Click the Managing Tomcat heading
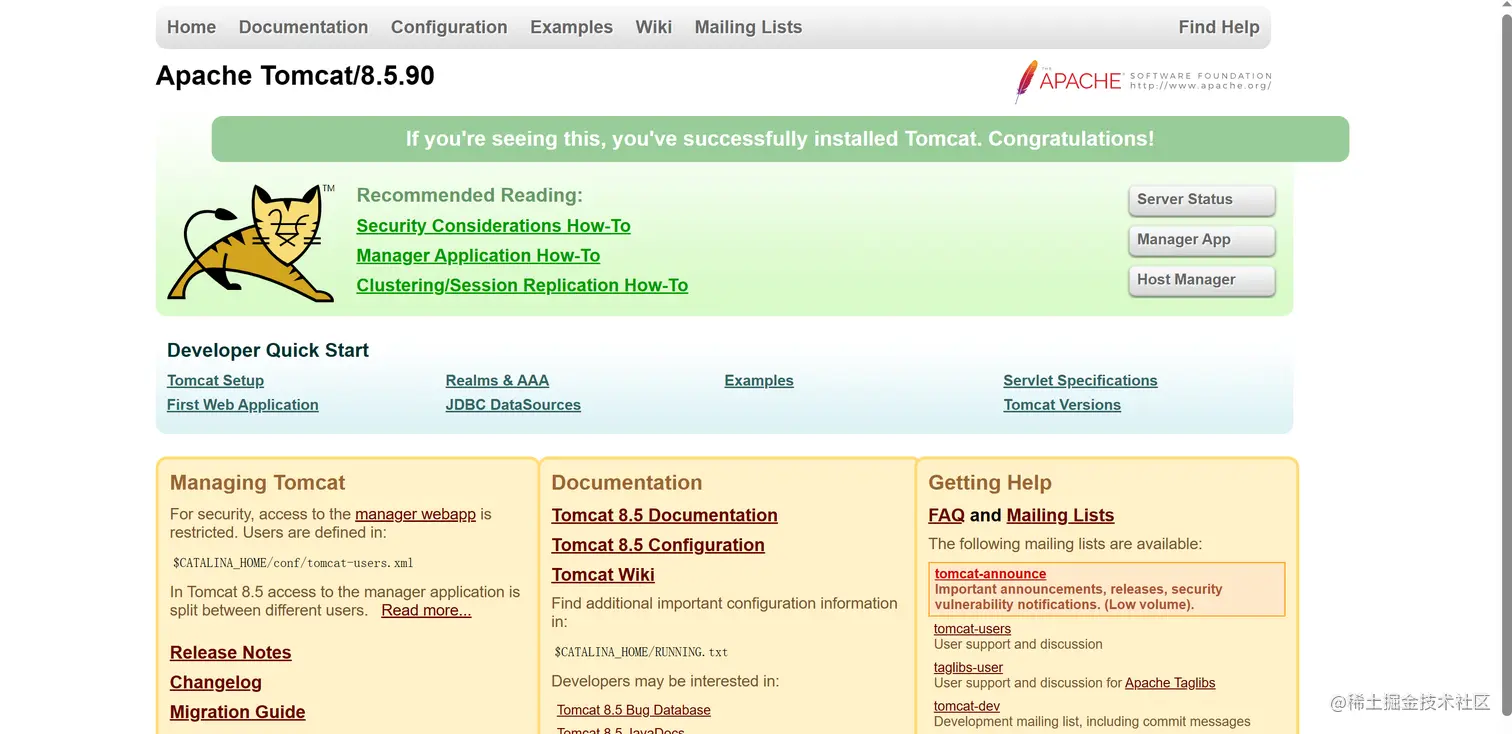 (257, 483)
